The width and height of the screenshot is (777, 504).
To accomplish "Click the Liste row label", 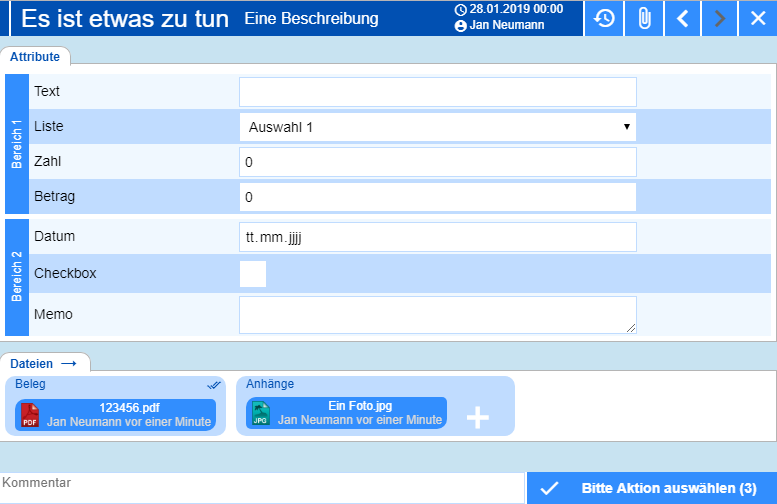I will click(49, 126).
